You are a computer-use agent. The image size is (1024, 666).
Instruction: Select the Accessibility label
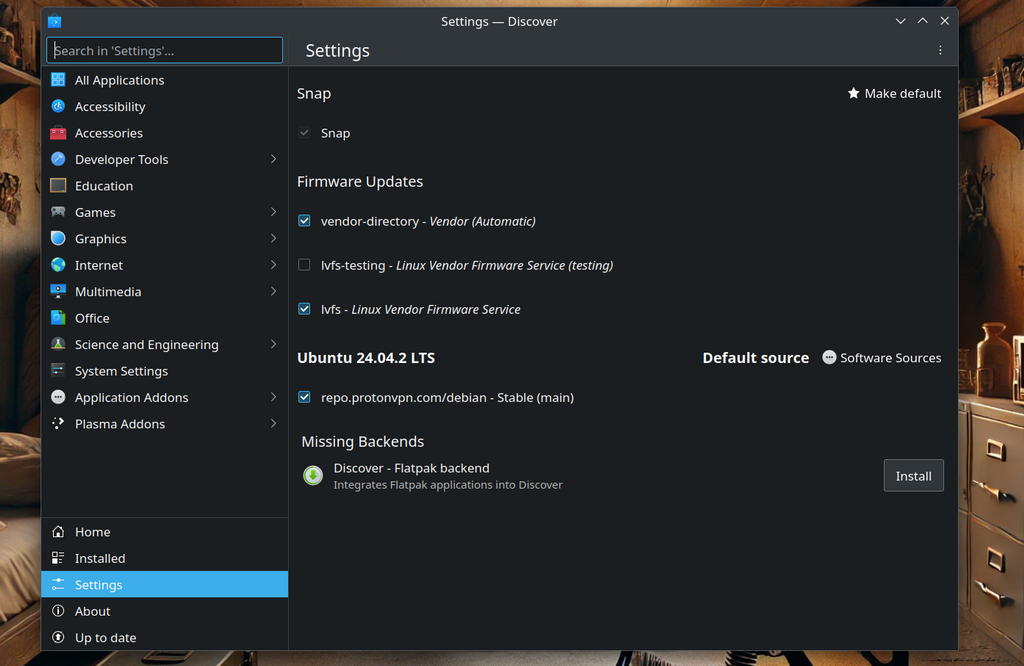110,106
